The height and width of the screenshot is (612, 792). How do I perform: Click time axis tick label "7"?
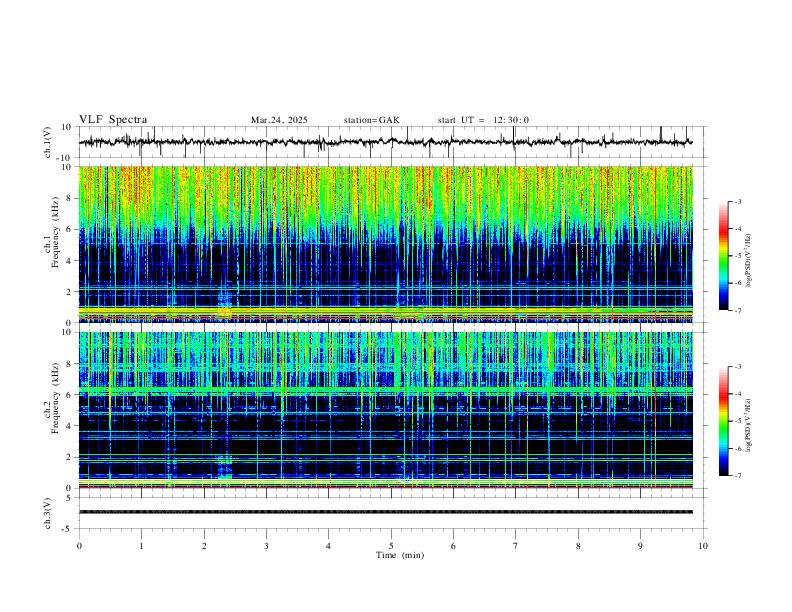516,546
